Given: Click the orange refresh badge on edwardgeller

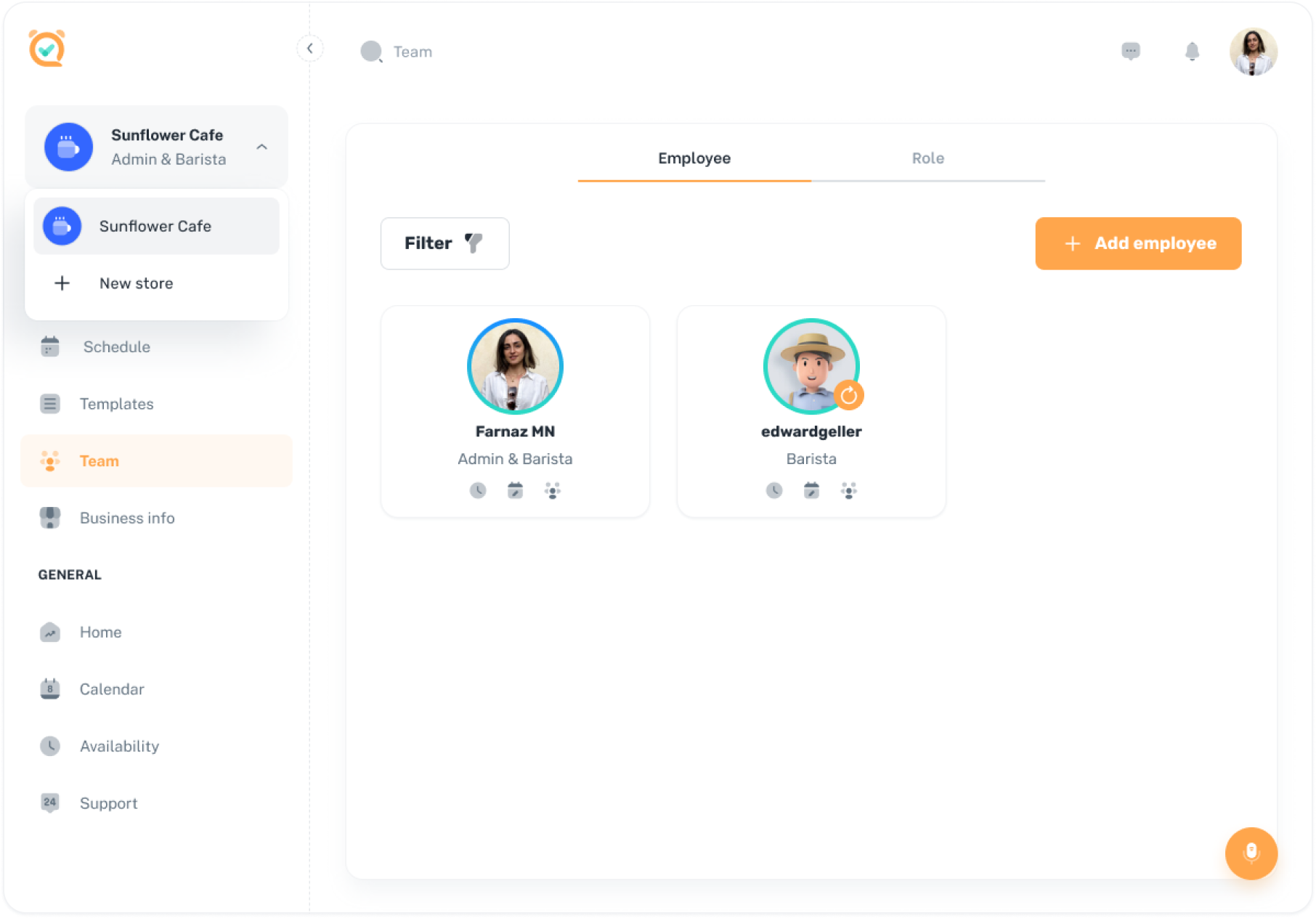Looking at the screenshot, I should (848, 396).
